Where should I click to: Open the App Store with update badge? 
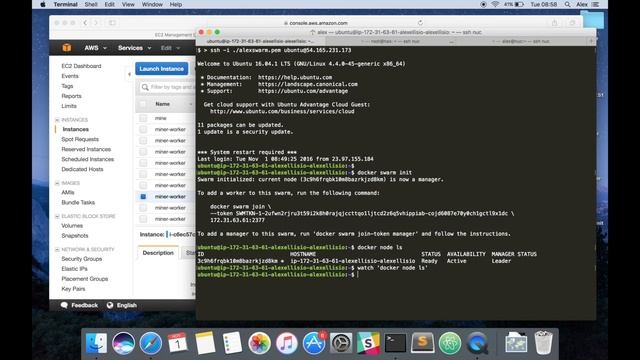click(314, 343)
